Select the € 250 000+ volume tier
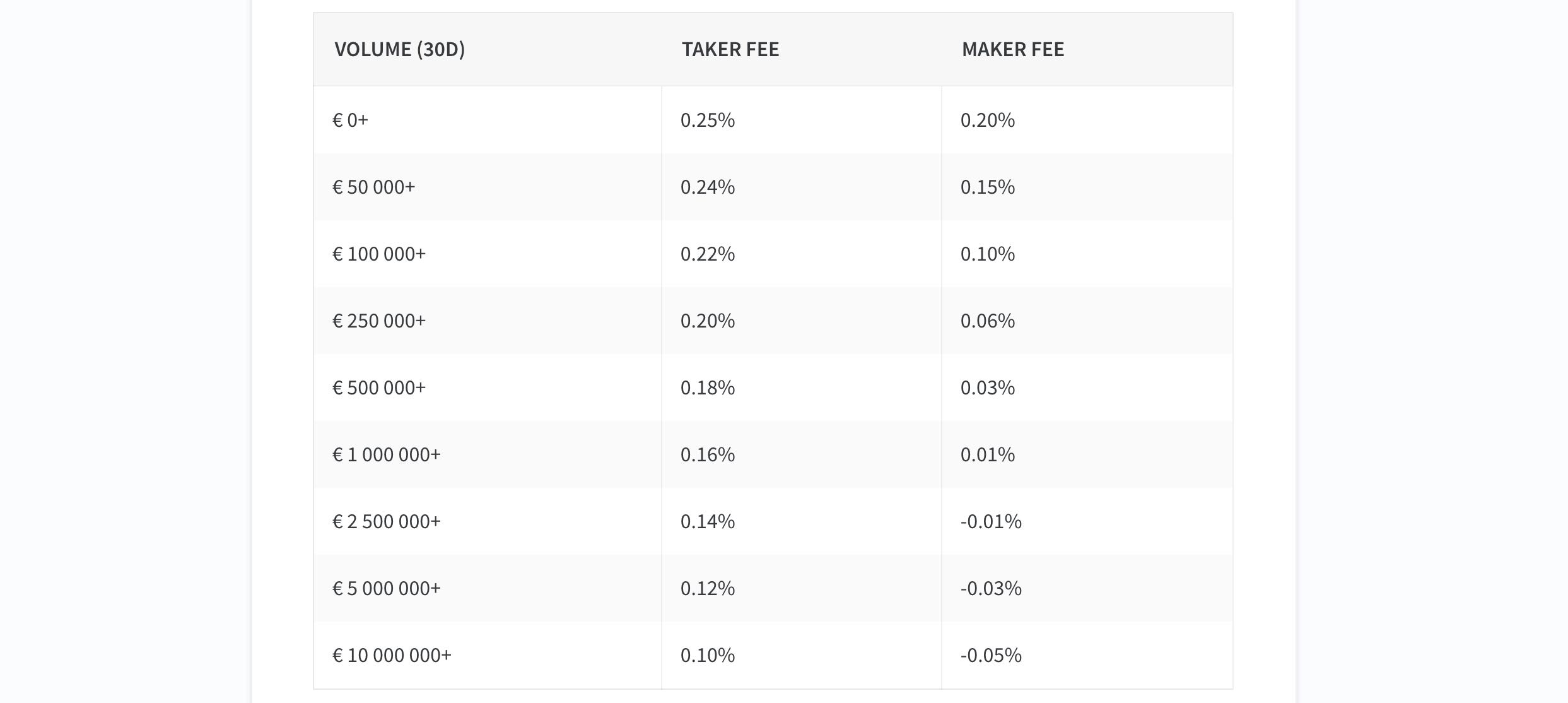 (x=379, y=321)
